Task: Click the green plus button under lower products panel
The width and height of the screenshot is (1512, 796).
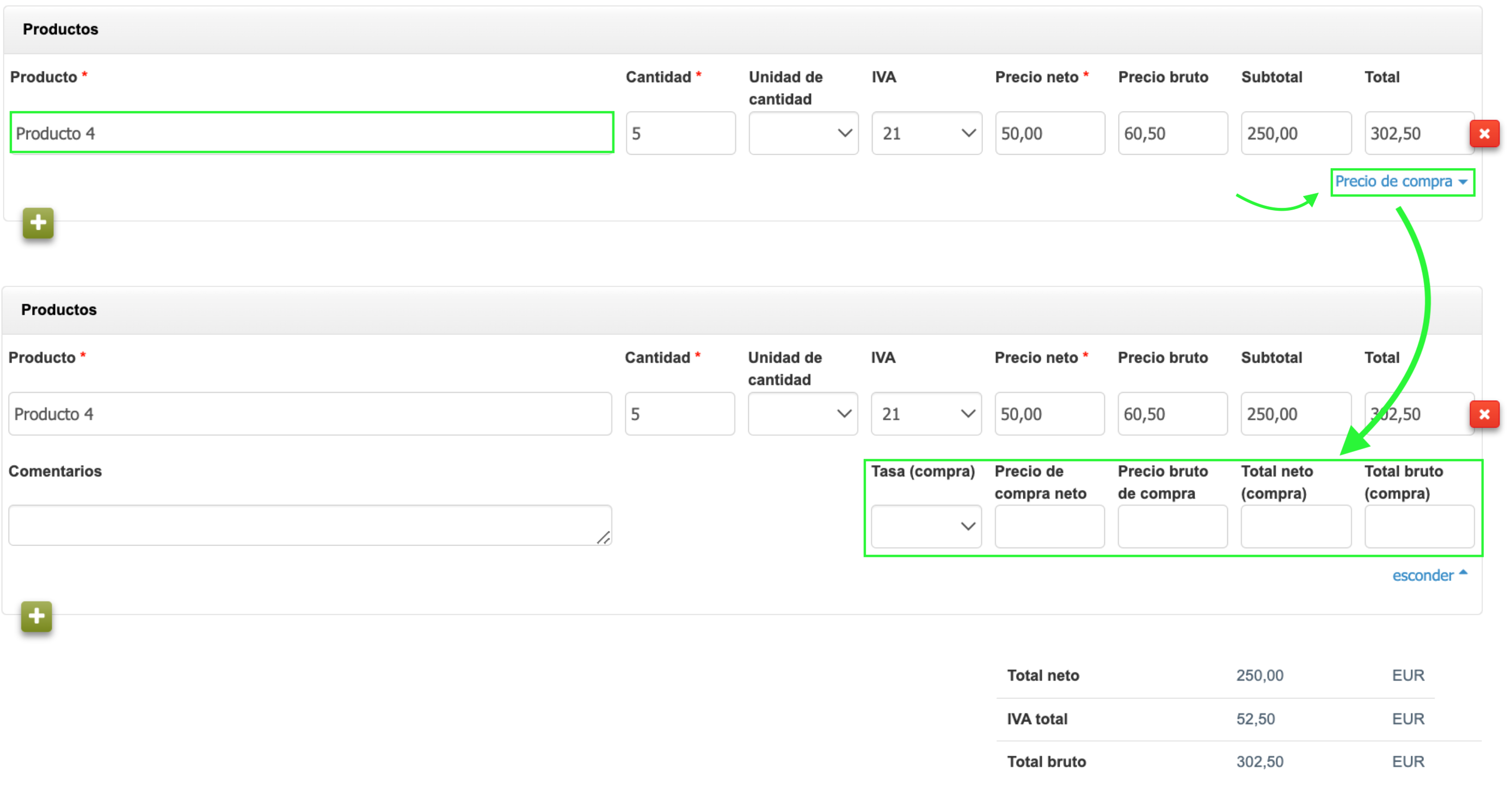Action: point(36,616)
